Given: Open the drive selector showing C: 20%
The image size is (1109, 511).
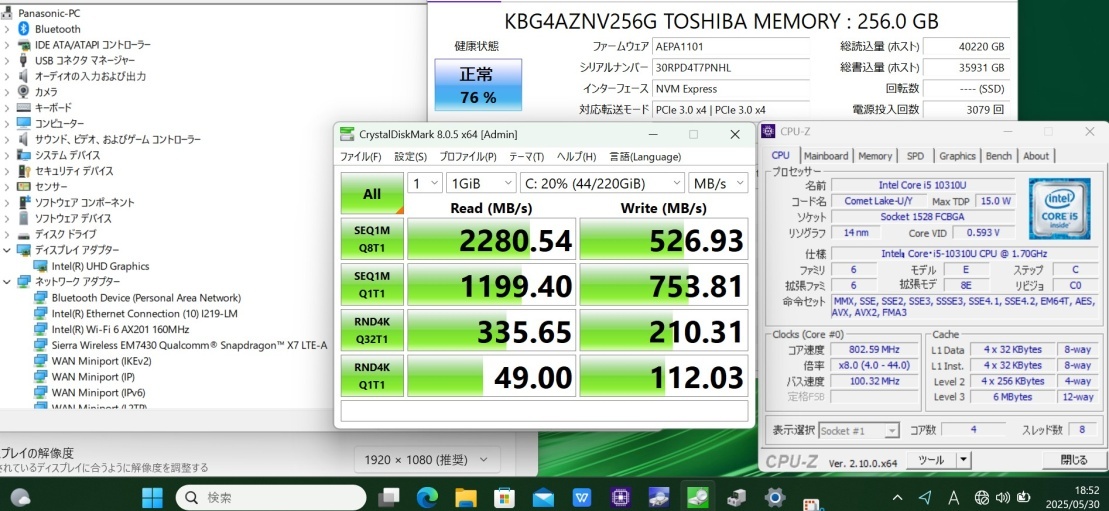Looking at the screenshot, I should pyautogui.click(x=602, y=183).
